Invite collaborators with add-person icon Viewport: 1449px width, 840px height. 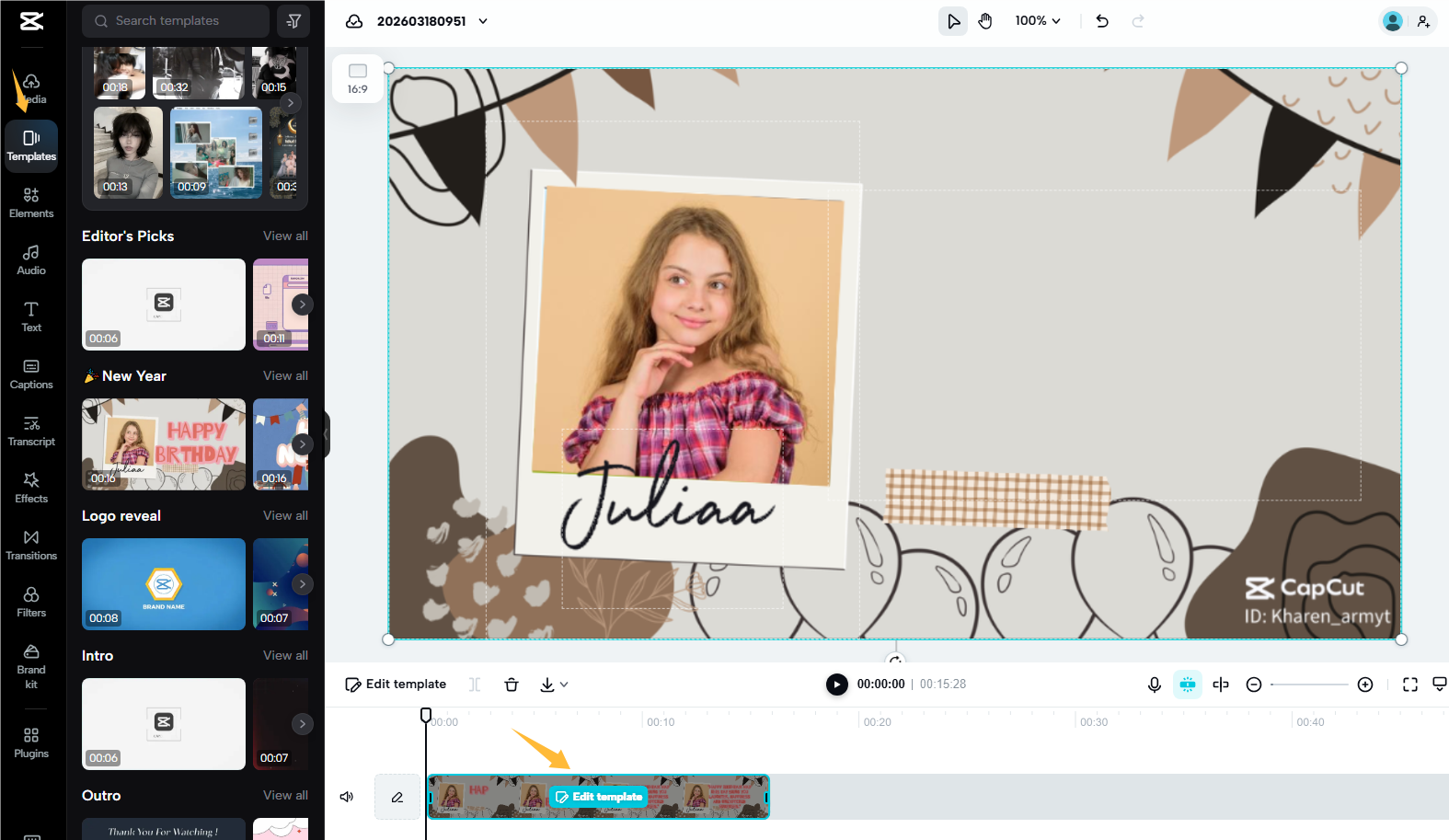point(1423,21)
